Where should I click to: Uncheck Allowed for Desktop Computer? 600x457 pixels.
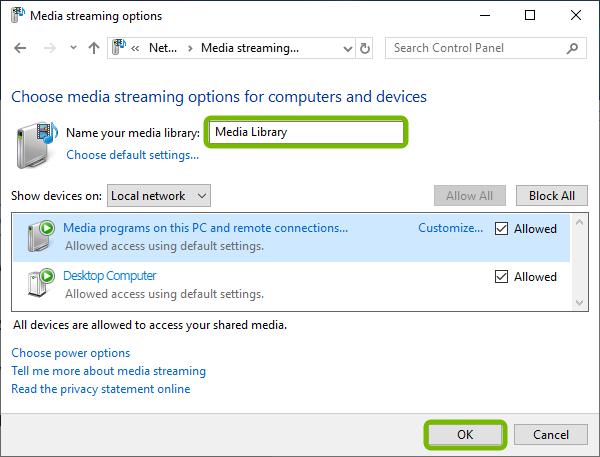pos(502,277)
